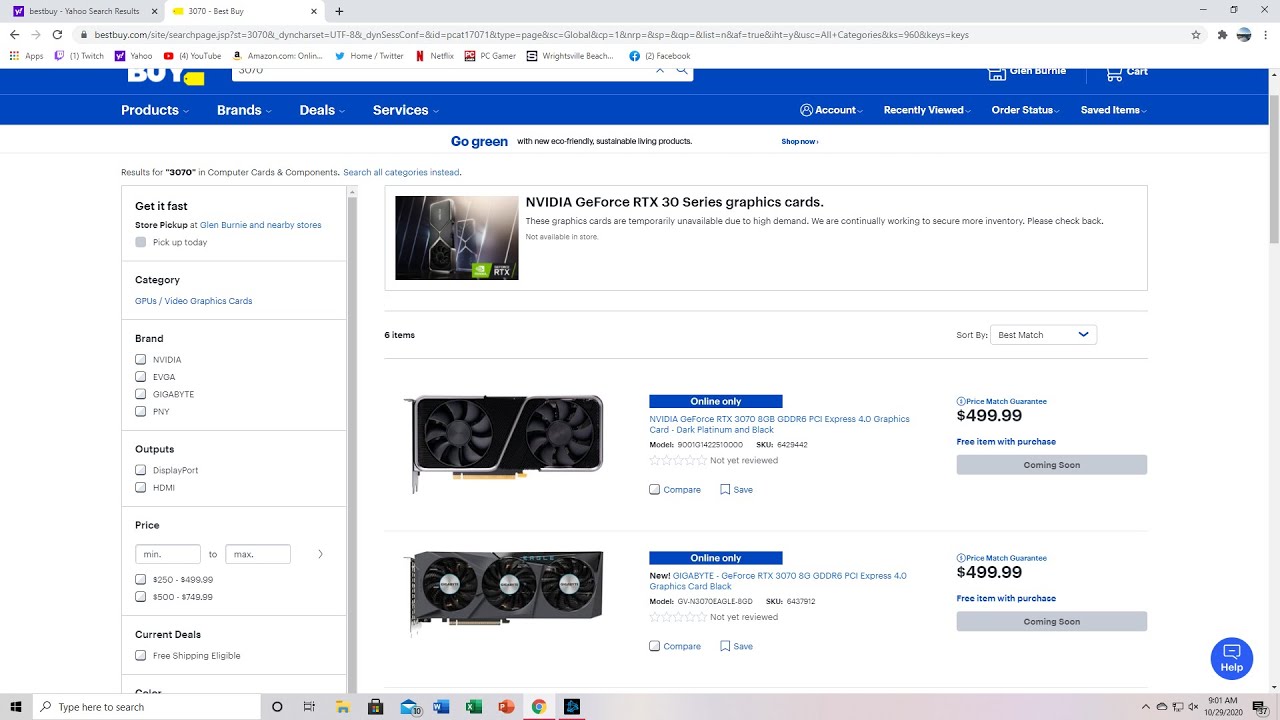Open the Amazon.com bookmark

point(278,56)
